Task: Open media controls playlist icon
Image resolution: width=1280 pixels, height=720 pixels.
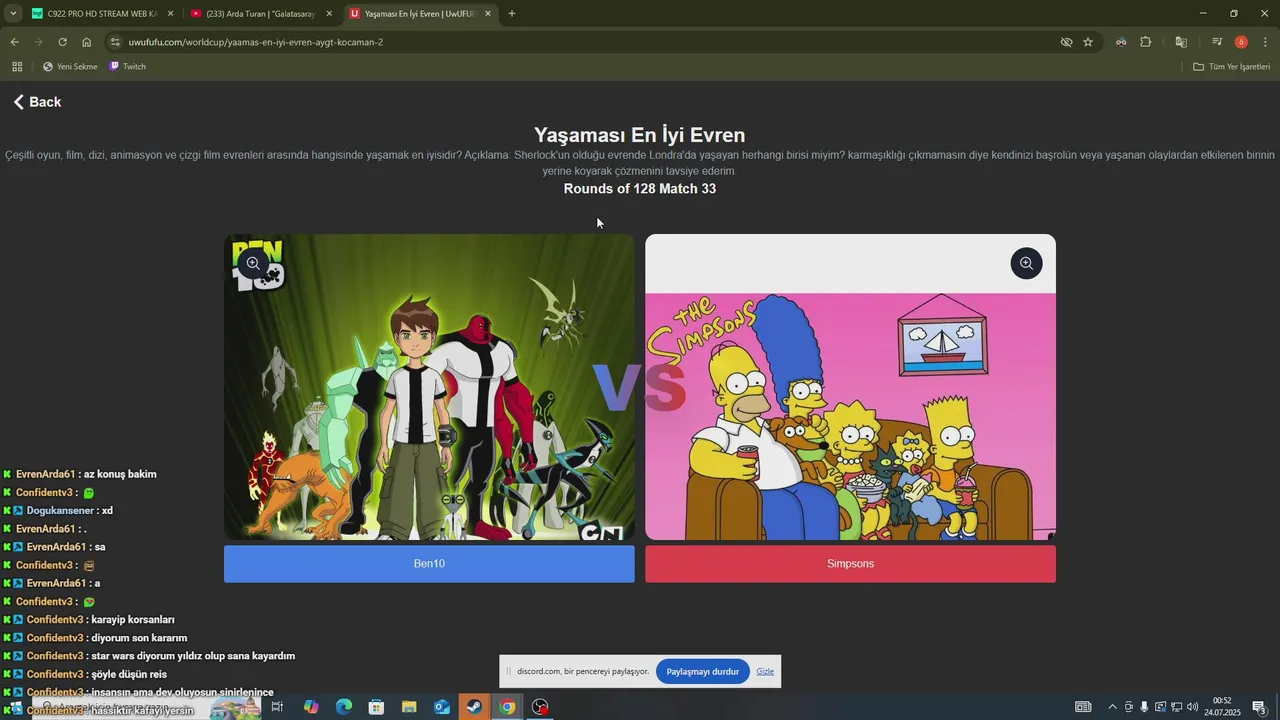Action: [x=1217, y=42]
